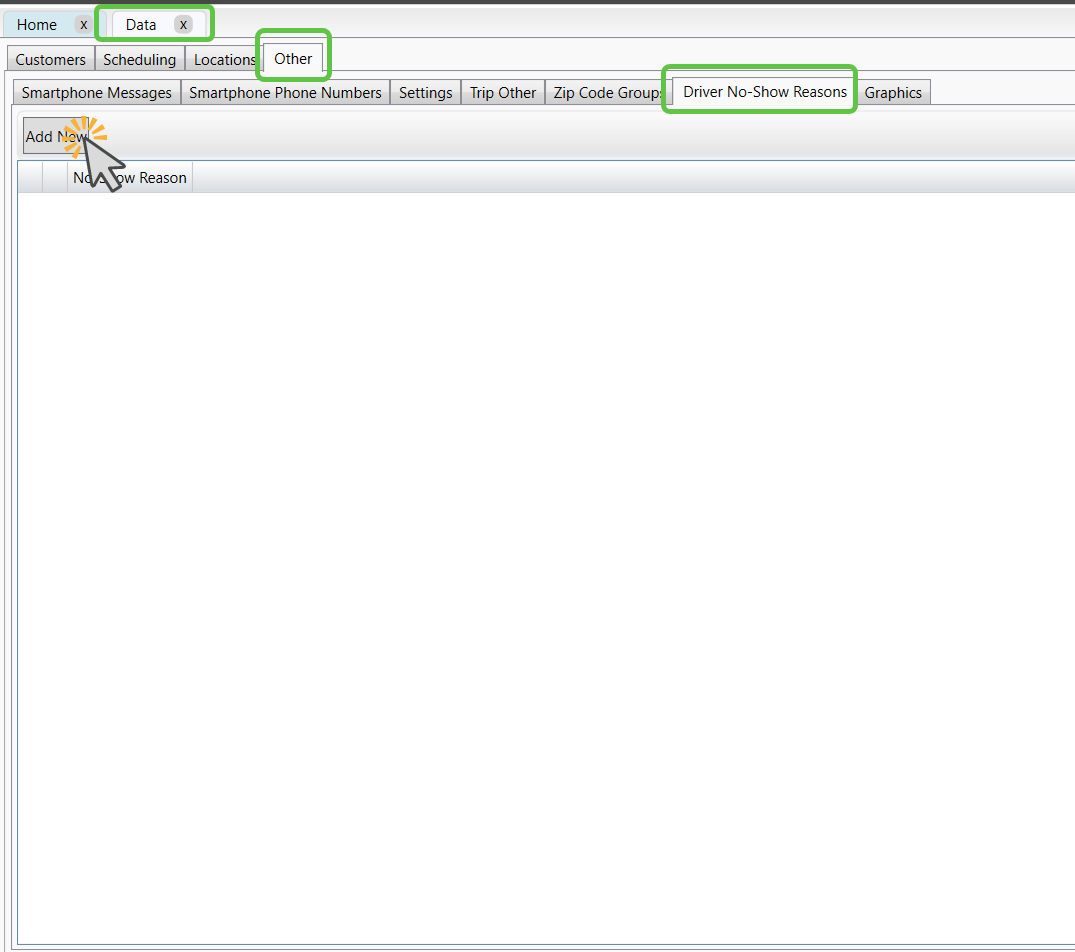Go to the Scheduling tab
Screen dimensions: 1075x952
point(139,60)
